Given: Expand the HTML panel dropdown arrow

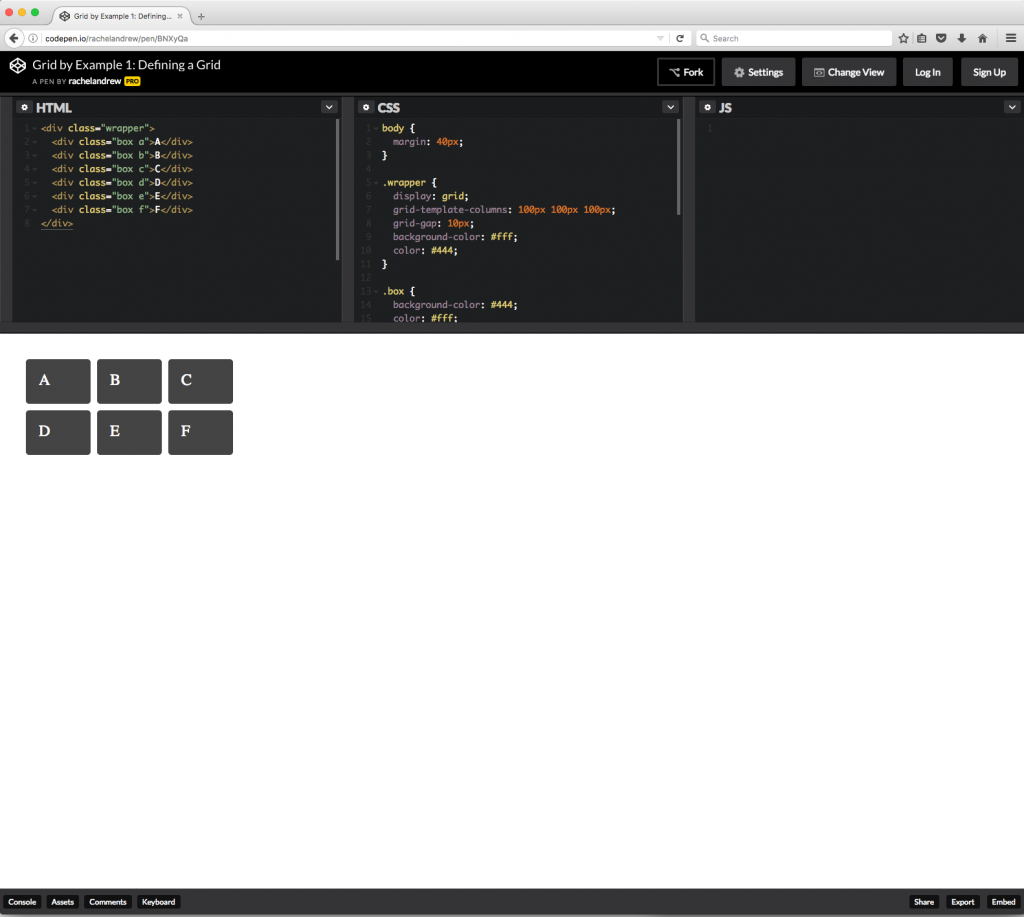Looking at the screenshot, I should (x=328, y=107).
